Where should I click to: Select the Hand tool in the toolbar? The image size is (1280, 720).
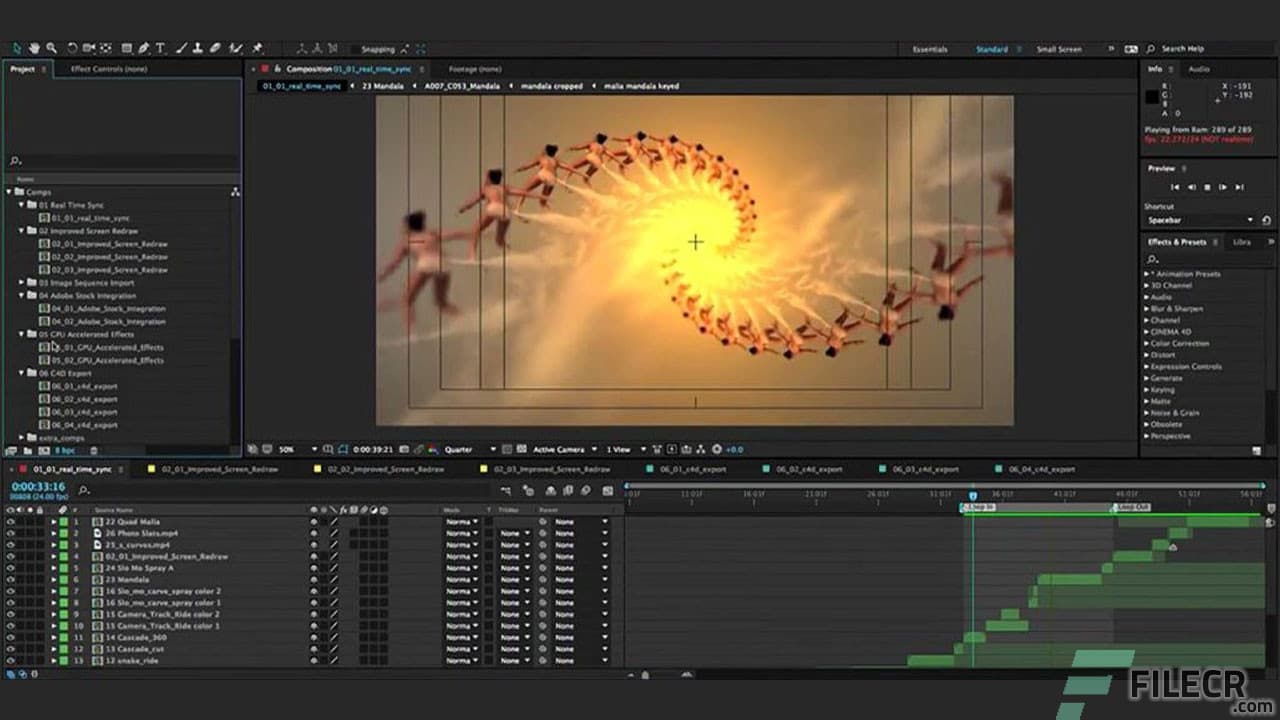tap(34, 48)
